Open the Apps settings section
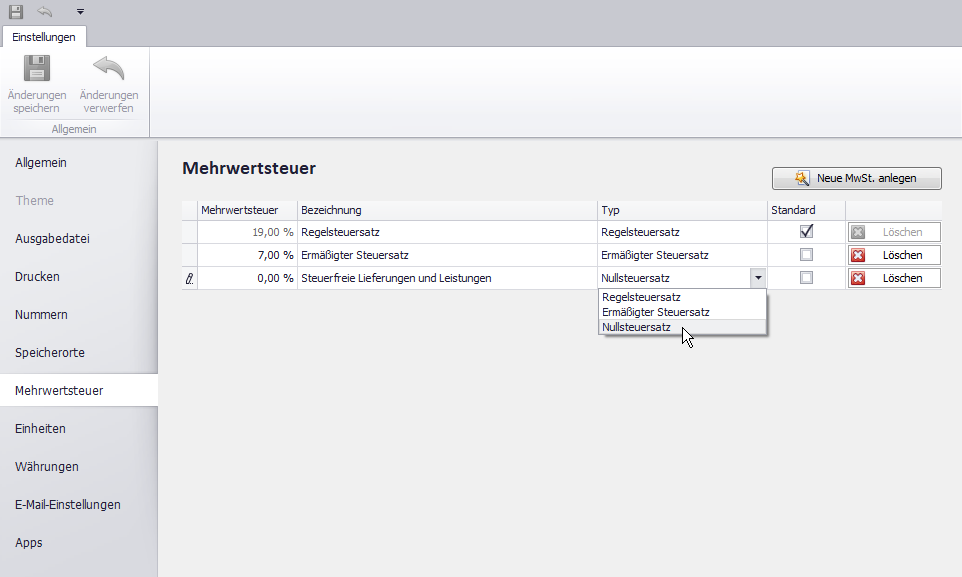This screenshot has width=962, height=577. (x=79, y=543)
